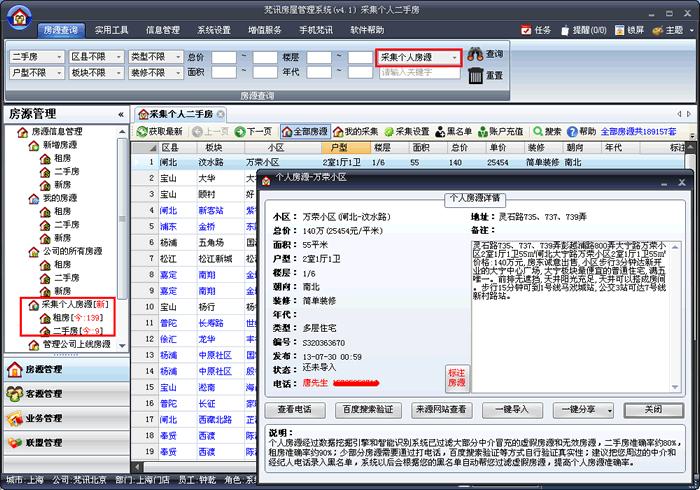Click the 来源网站查看 button
Screen dimensions: 700x490
(x=441, y=410)
